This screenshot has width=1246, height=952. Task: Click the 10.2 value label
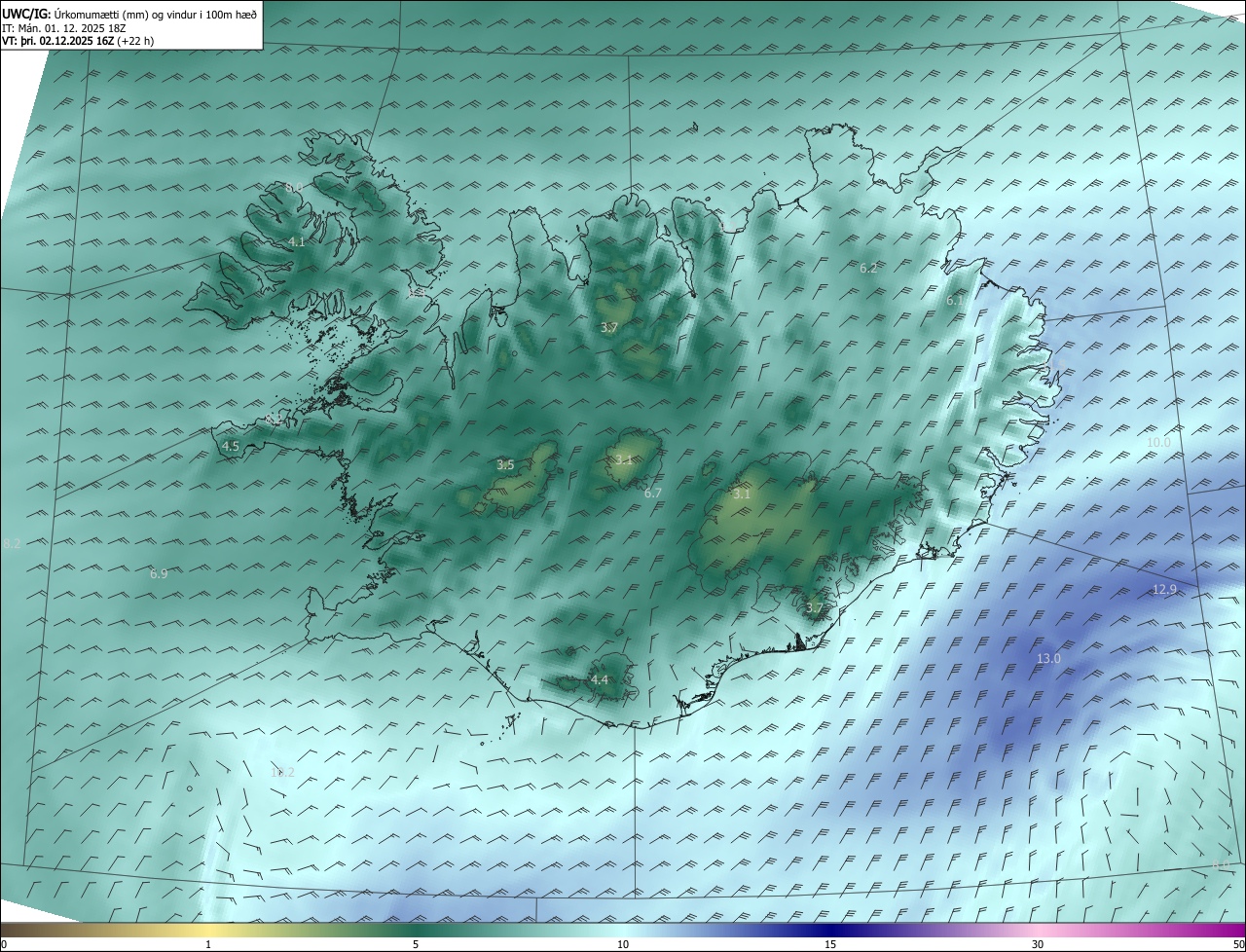click(x=282, y=772)
